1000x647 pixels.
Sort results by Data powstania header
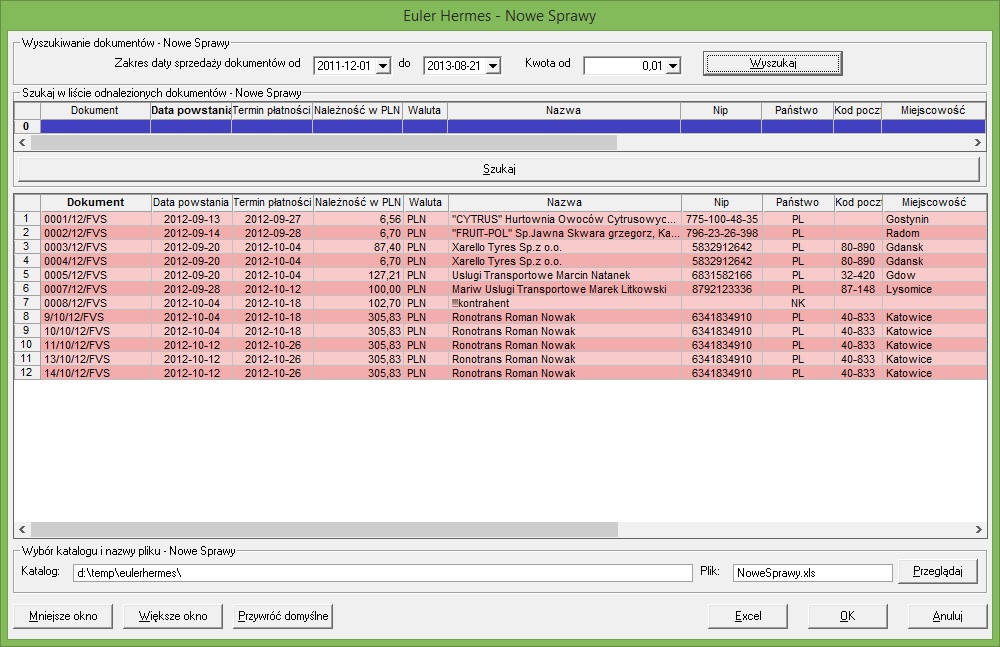(x=191, y=202)
